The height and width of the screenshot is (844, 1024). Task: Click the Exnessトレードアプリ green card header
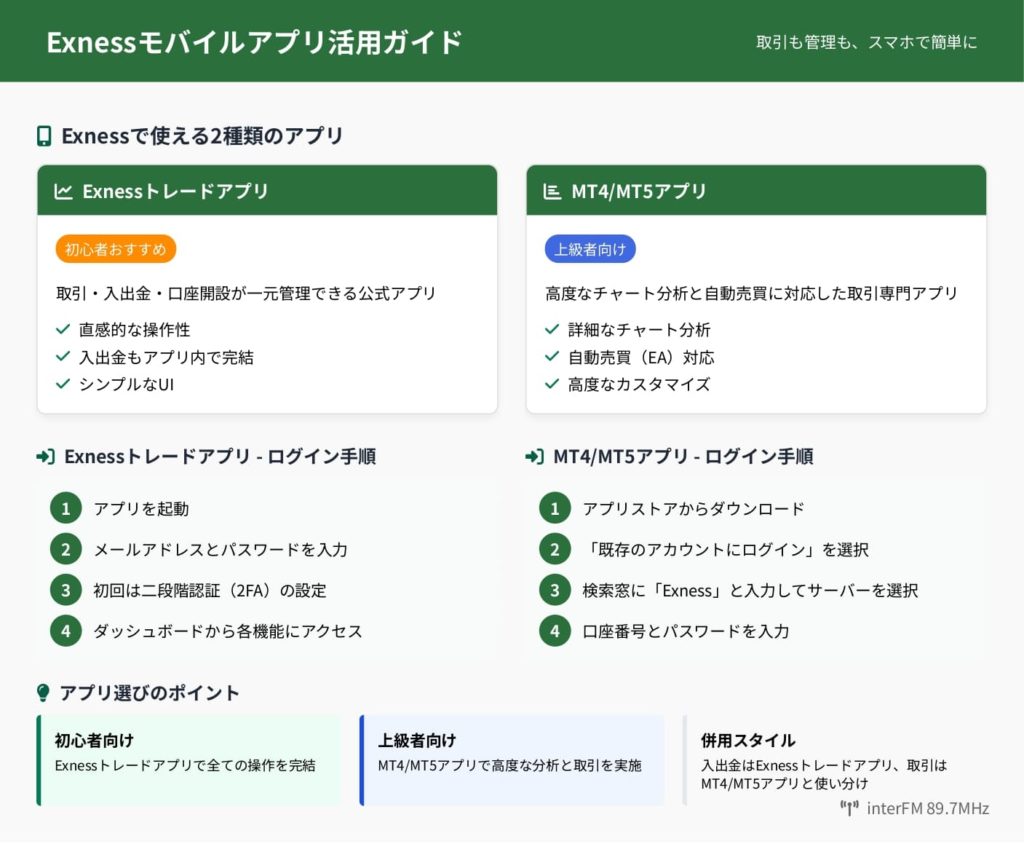pos(267,190)
